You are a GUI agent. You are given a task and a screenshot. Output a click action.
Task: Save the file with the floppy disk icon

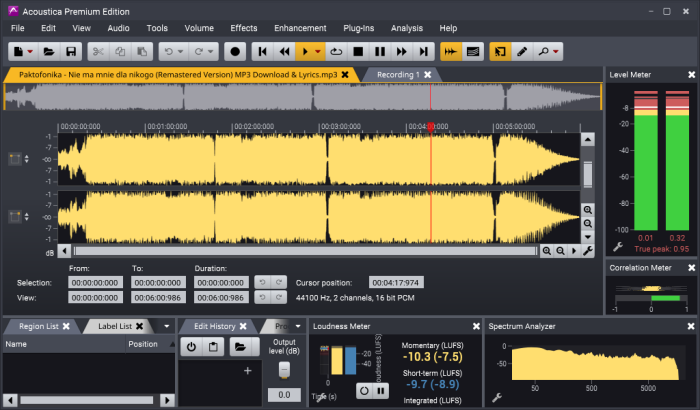(71, 52)
